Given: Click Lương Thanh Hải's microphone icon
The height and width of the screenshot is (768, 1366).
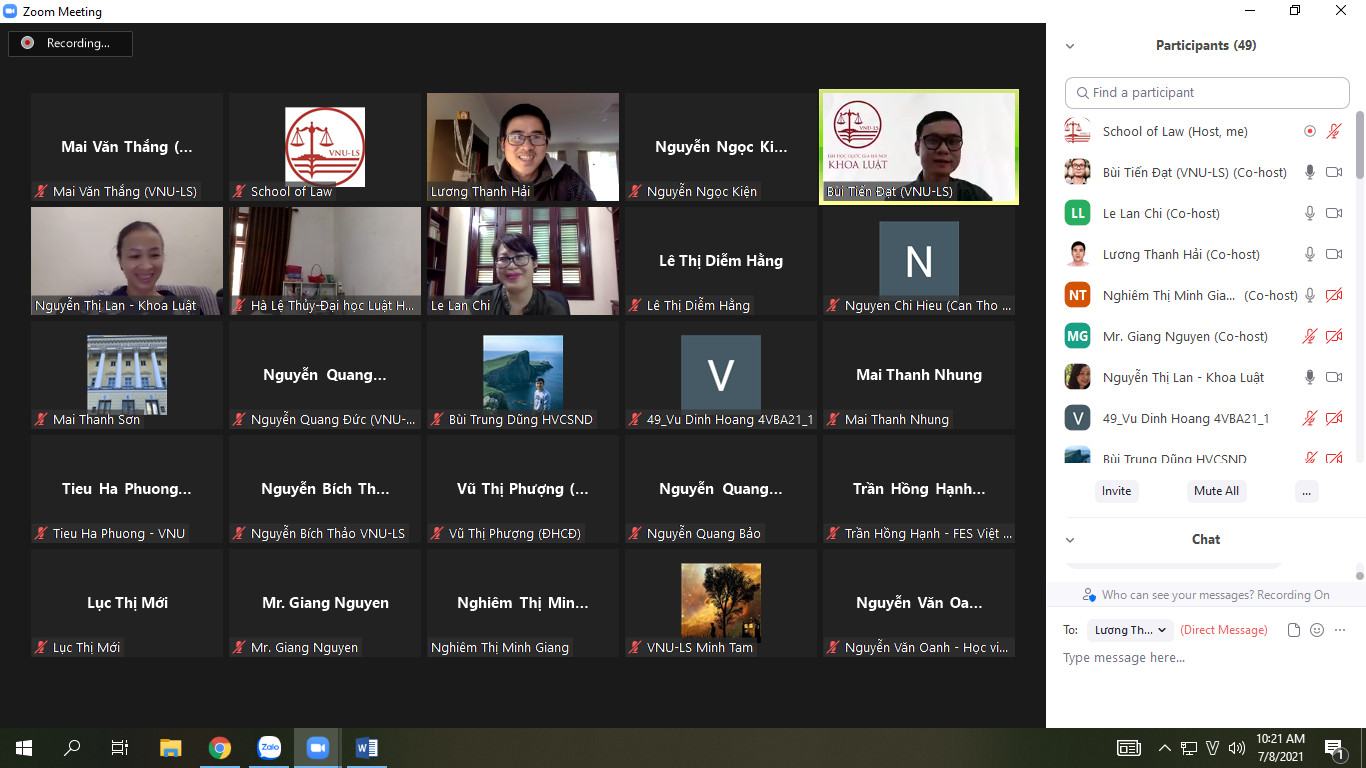Looking at the screenshot, I should point(1309,254).
